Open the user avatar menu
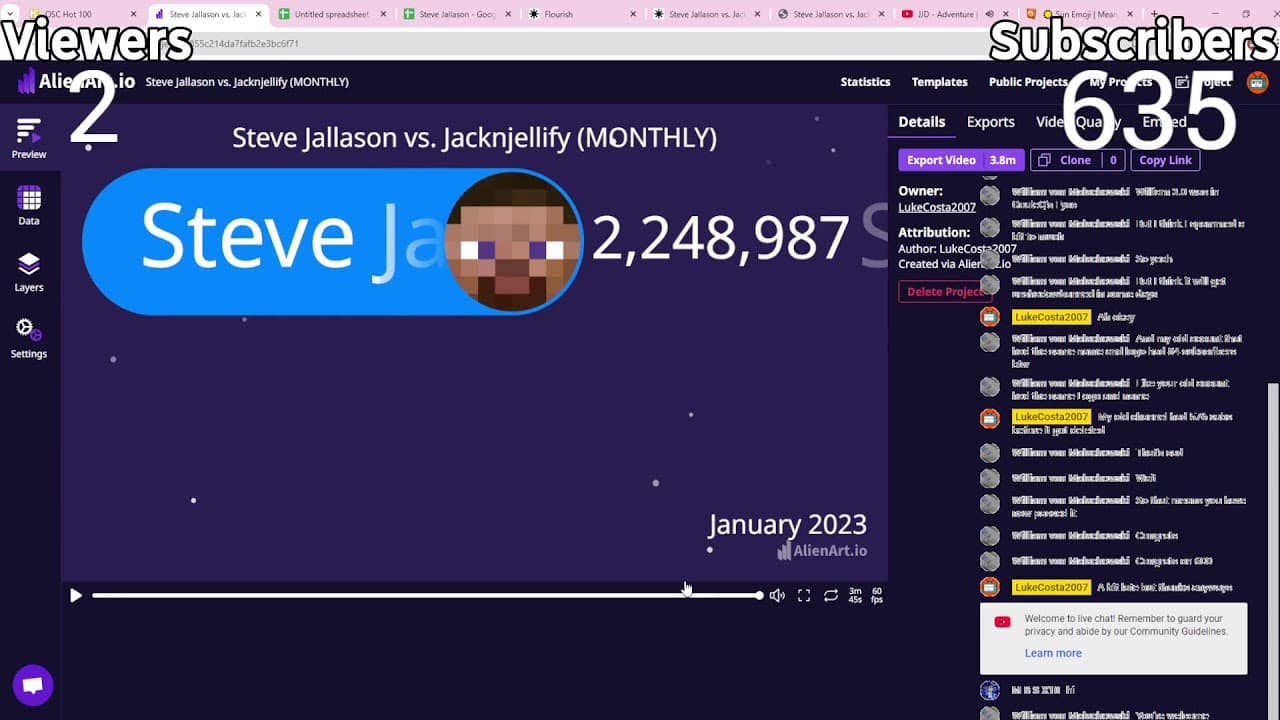Image resolution: width=1280 pixels, height=720 pixels. point(1258,82)
